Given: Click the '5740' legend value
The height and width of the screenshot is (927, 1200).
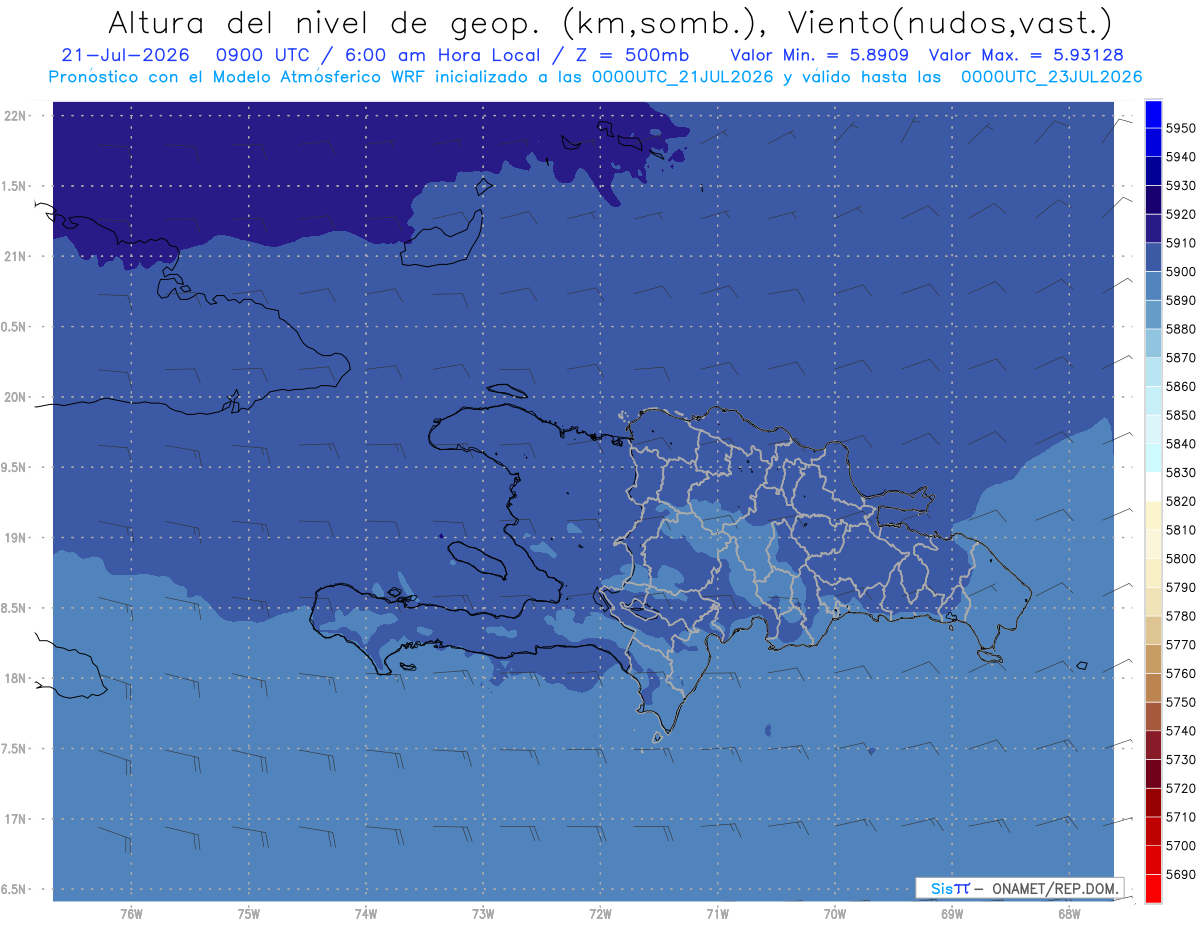Looking at the screenshot, I should pyautogui.click(x=1180, y=731).
